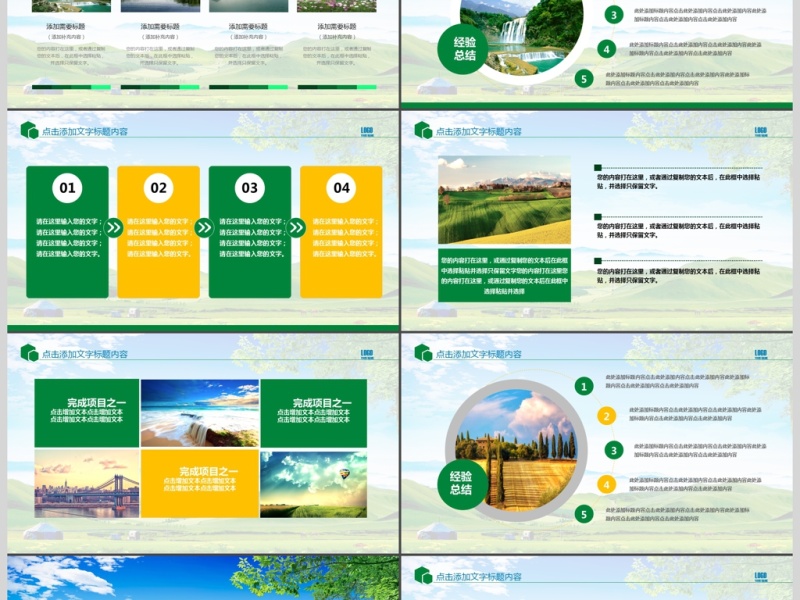Click hexagon icon above the beach photo collage
This screenshot has width=800, height=600.
tap(29, 352)
